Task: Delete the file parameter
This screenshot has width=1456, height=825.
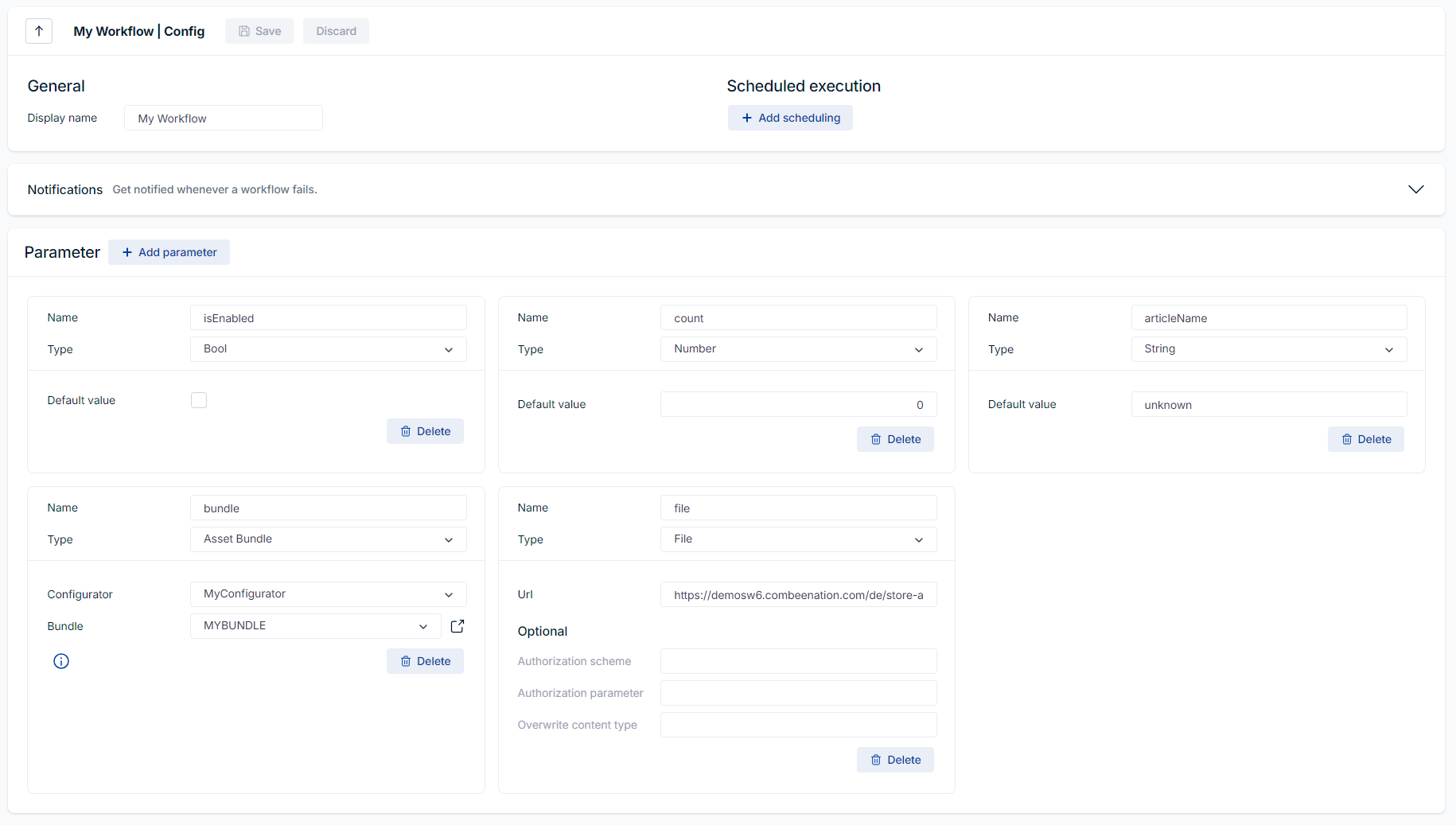Action: coord(895,759)
